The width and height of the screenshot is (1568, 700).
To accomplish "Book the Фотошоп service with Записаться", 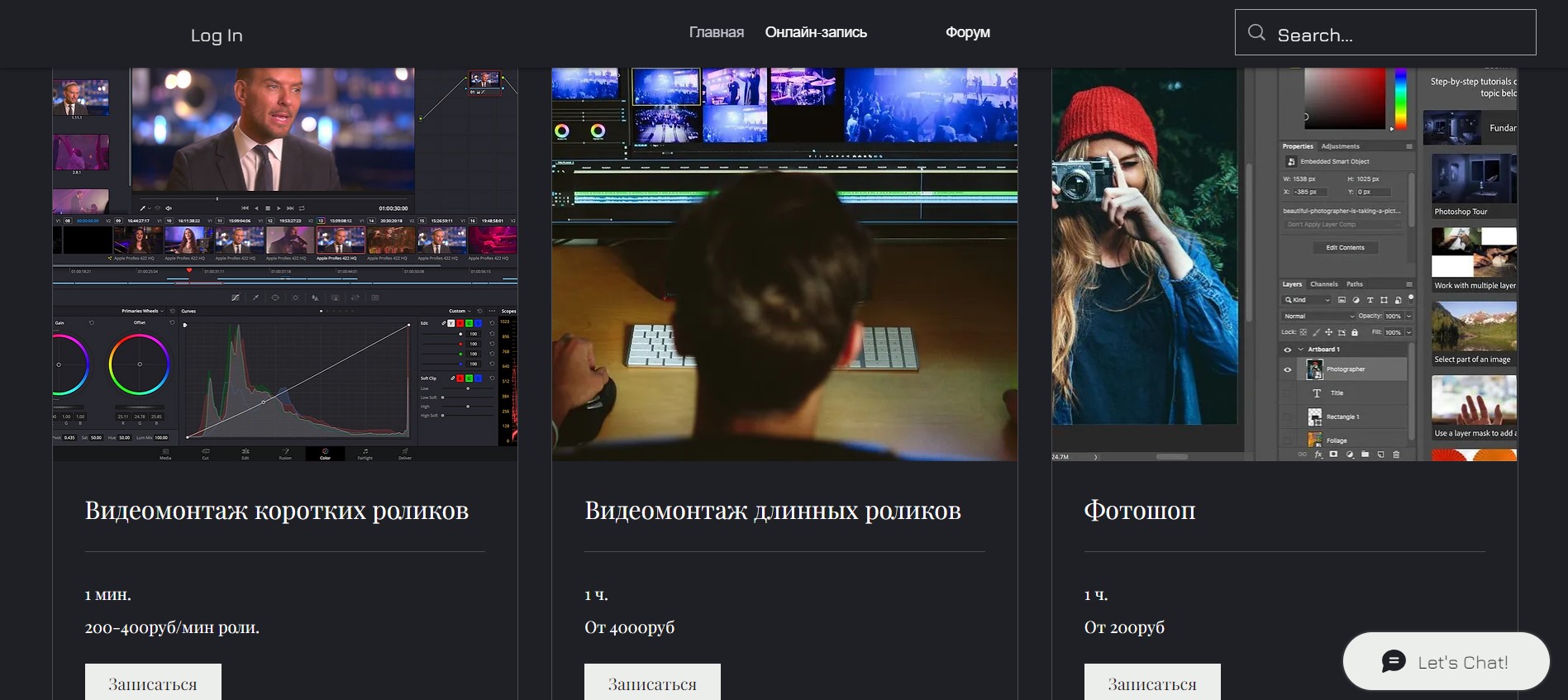I will (1152, 683).
